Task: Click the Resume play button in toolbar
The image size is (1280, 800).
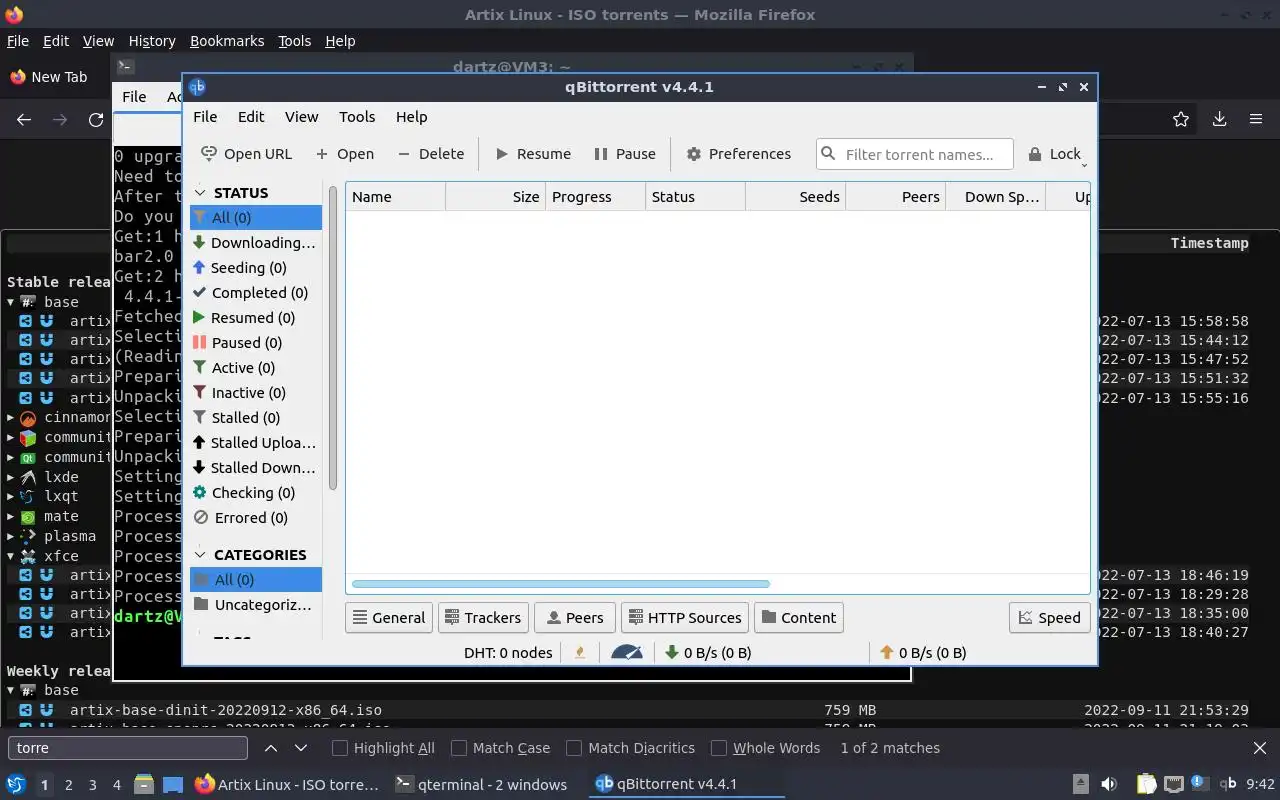Action: pos(534,154)
